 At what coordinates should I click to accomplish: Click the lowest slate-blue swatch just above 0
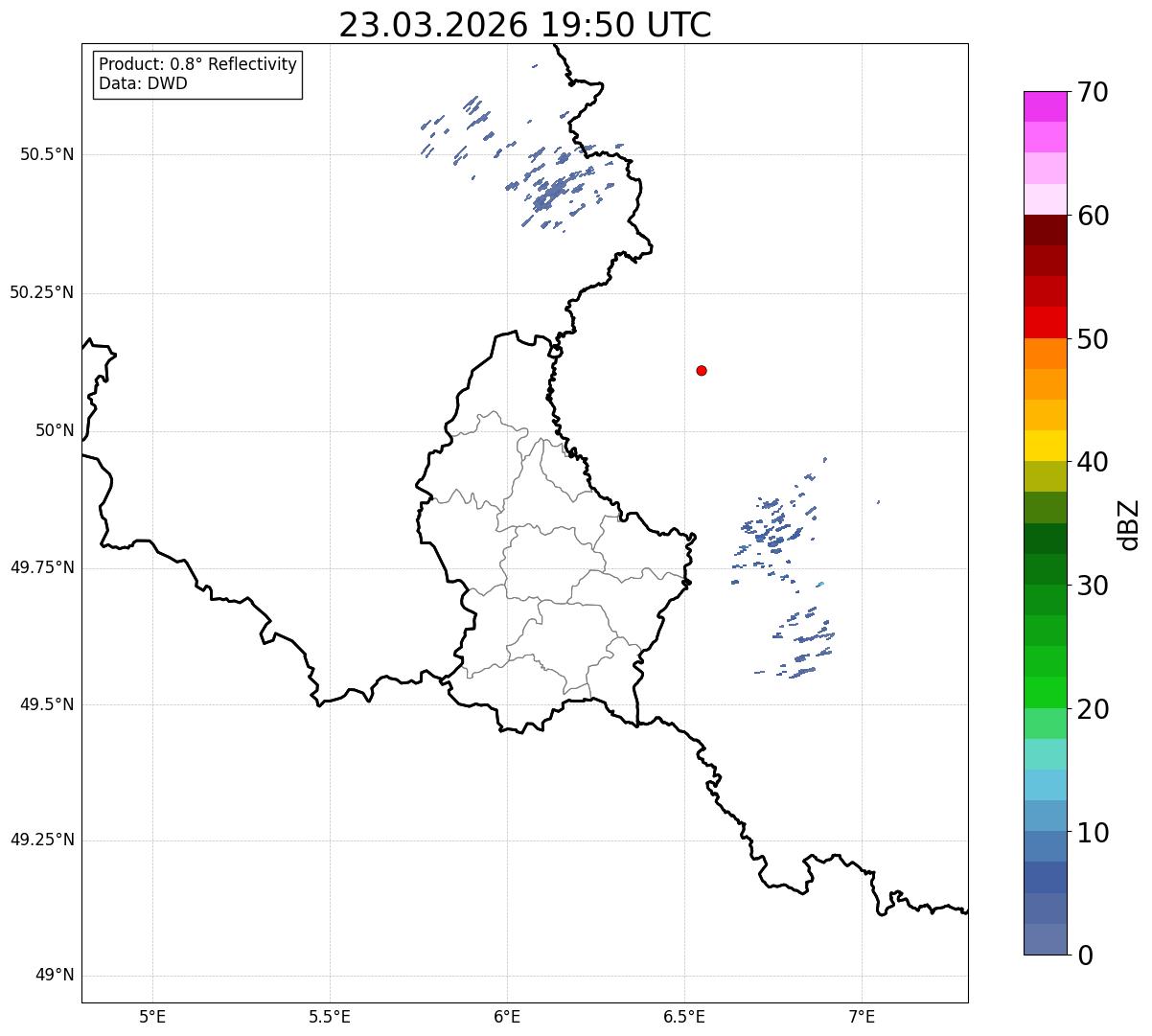point(1045,939)
